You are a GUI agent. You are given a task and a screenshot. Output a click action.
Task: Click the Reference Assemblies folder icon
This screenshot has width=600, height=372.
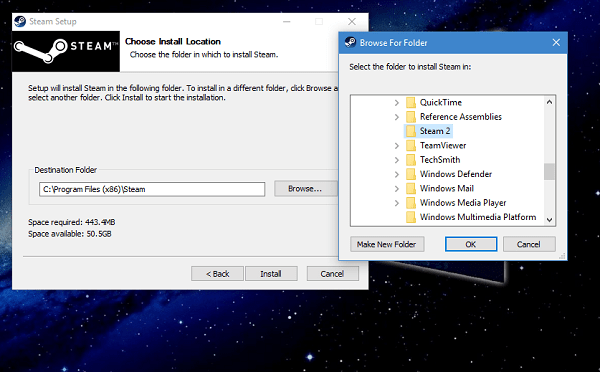[x=411, y=117]
